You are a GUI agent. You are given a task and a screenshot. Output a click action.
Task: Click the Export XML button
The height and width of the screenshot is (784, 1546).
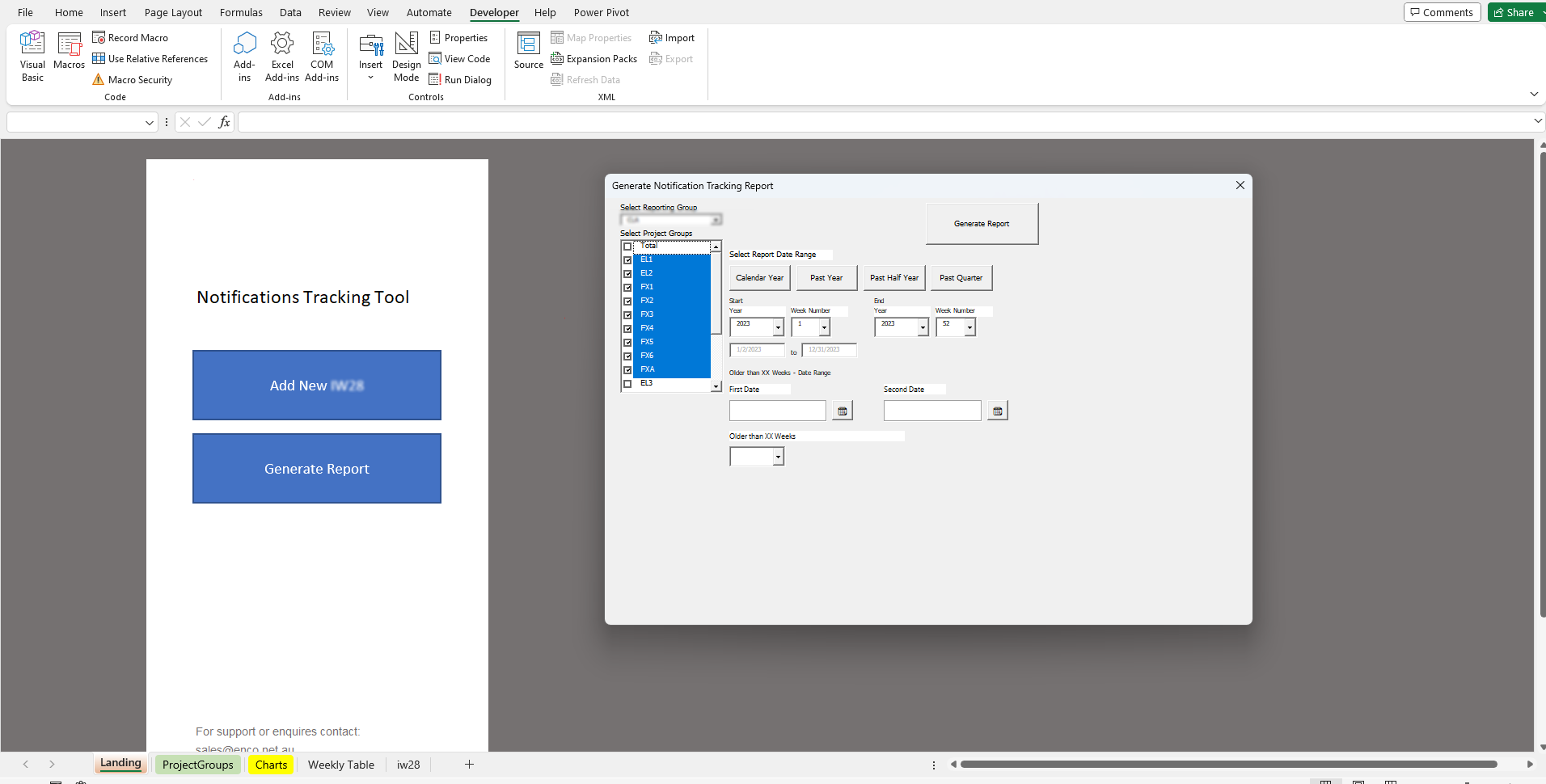pos(671,59)
